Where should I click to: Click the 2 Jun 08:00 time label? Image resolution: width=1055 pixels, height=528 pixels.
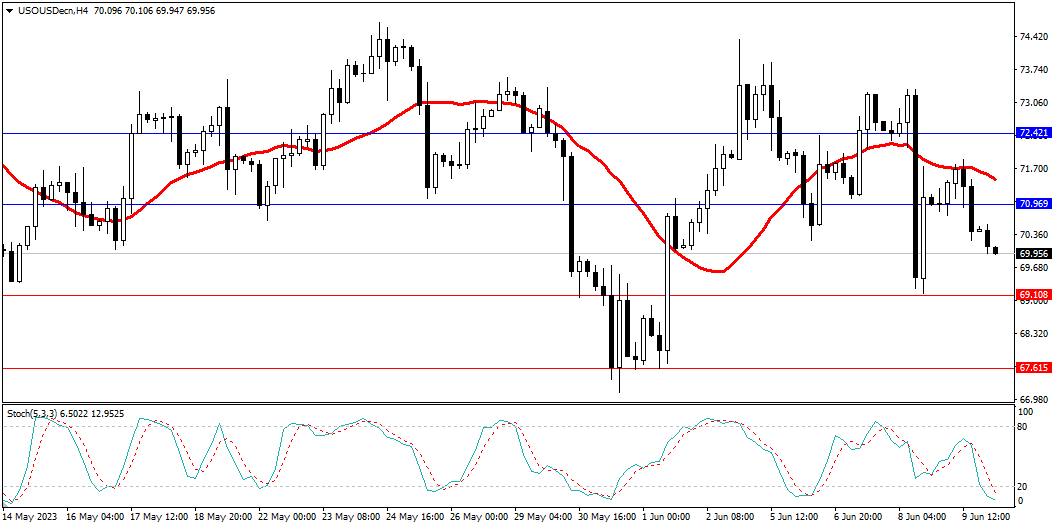[x=730, y=517]
